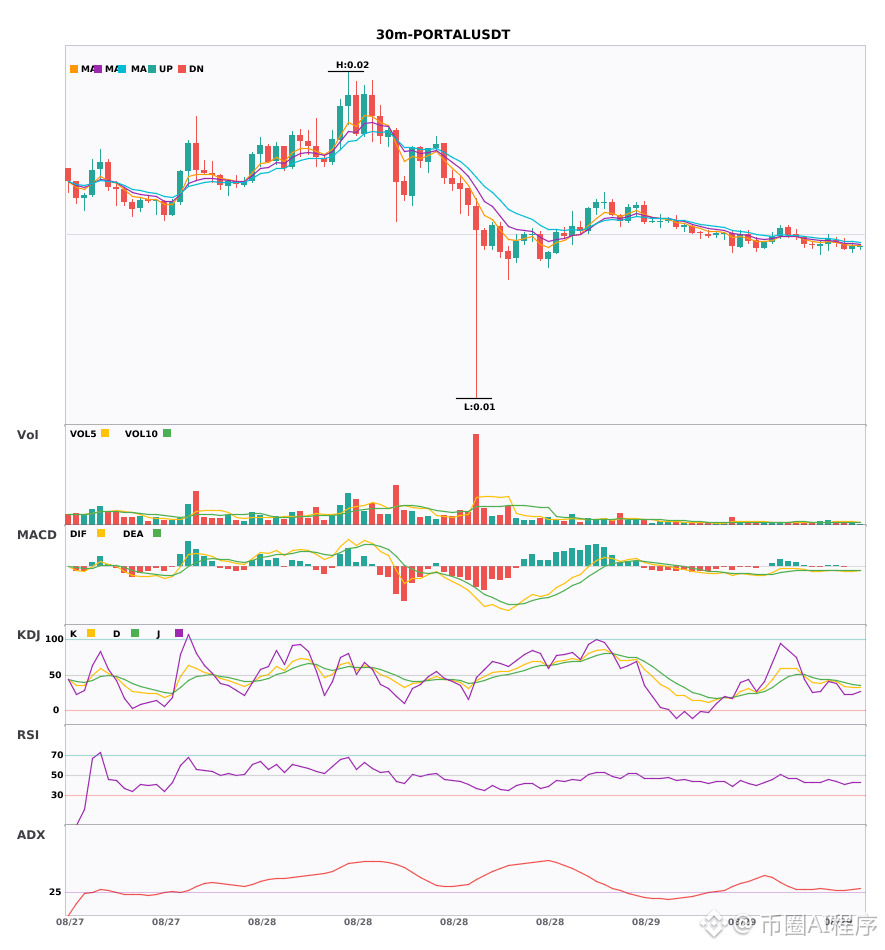Click the H:0.02 high price annotation
The height and width of the screenshot is (950, 885).
click(353, 65)
